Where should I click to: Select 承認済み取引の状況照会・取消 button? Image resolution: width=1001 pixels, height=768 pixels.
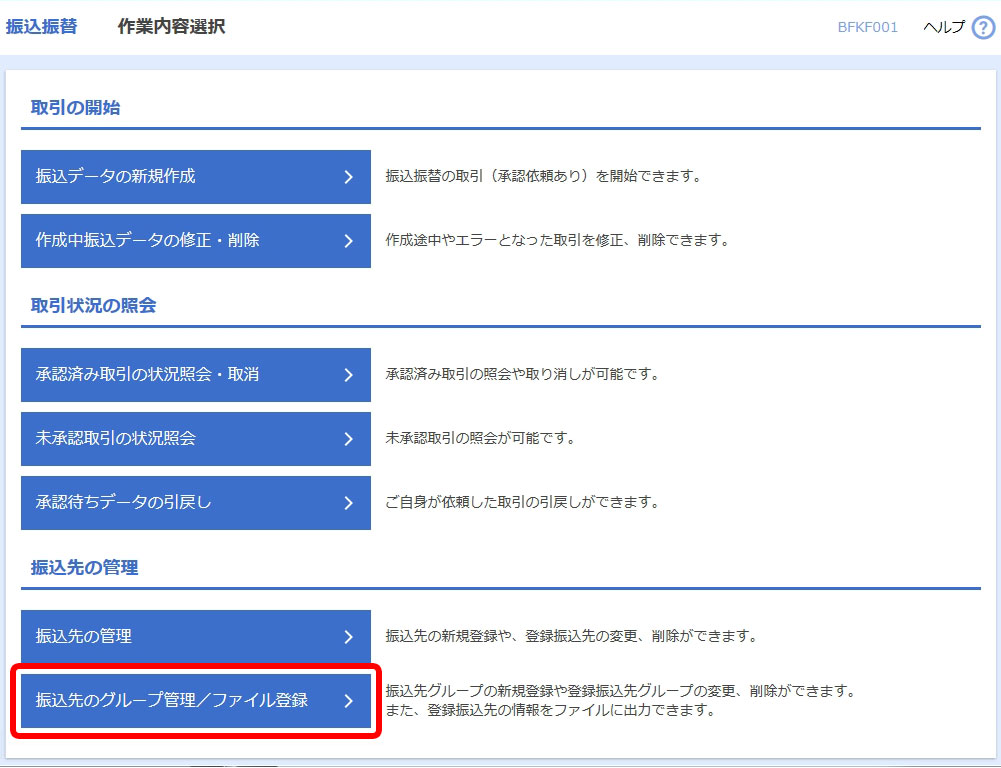coord(196,375)
